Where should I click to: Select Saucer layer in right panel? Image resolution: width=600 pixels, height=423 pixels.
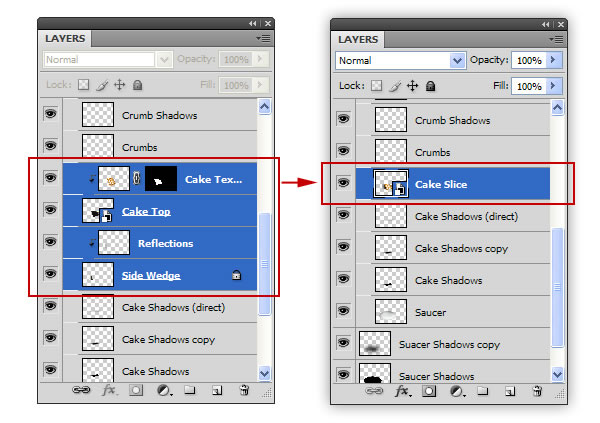(453, 312)
